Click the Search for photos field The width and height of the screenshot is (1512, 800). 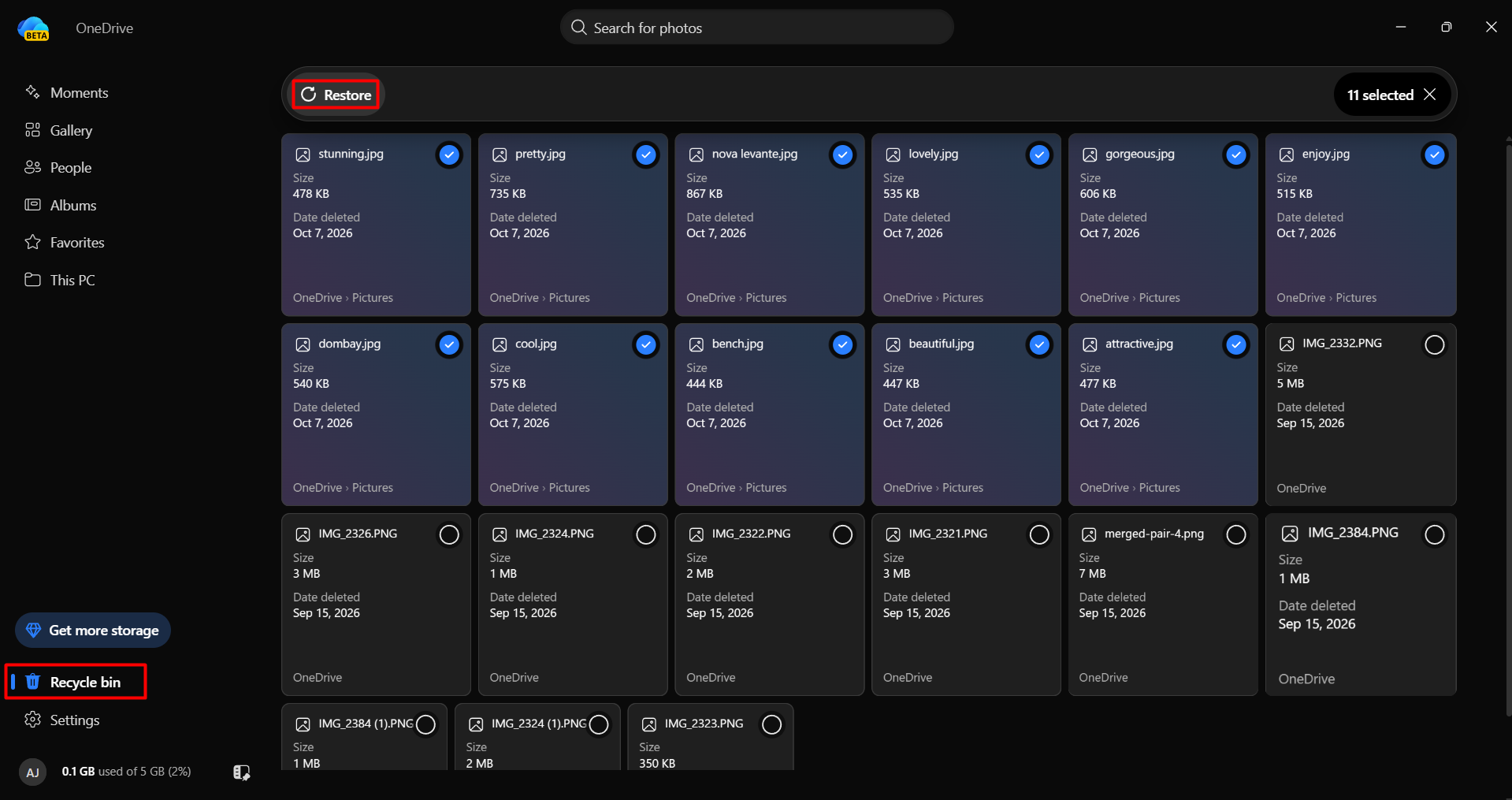pyautogui.click(x=756, y=28)
